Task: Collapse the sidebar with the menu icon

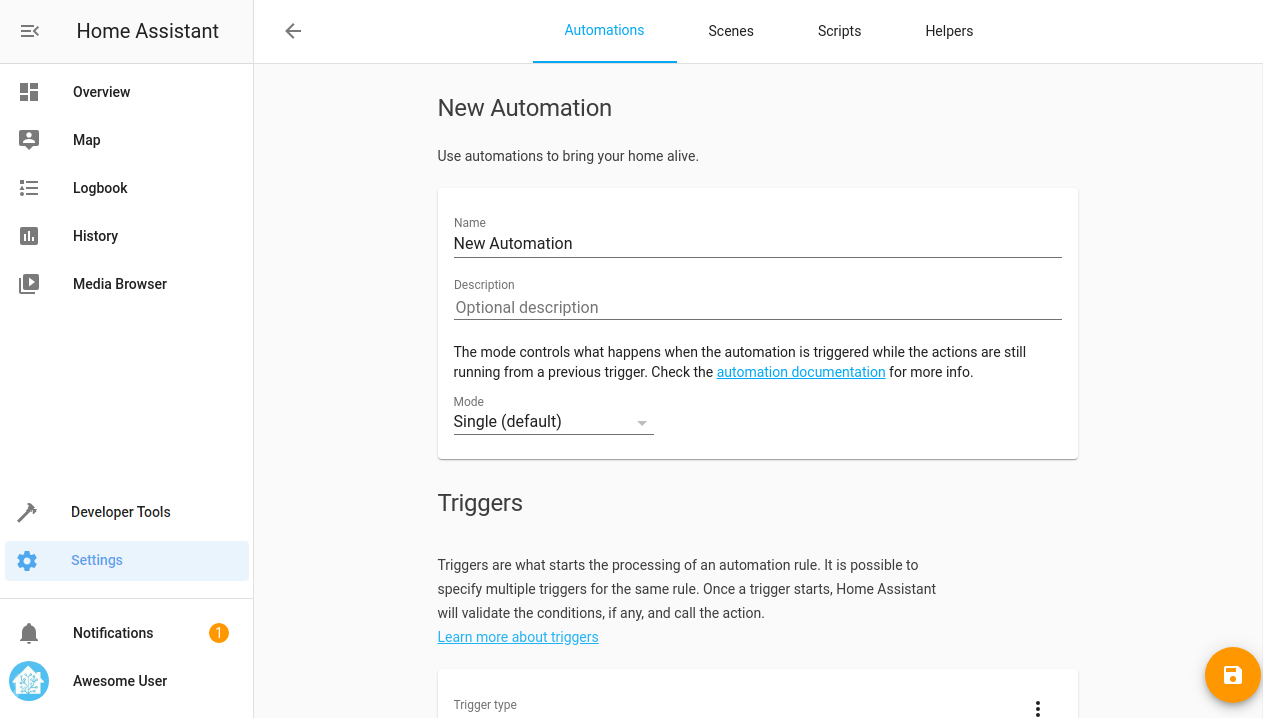Action: click(29, 31)
